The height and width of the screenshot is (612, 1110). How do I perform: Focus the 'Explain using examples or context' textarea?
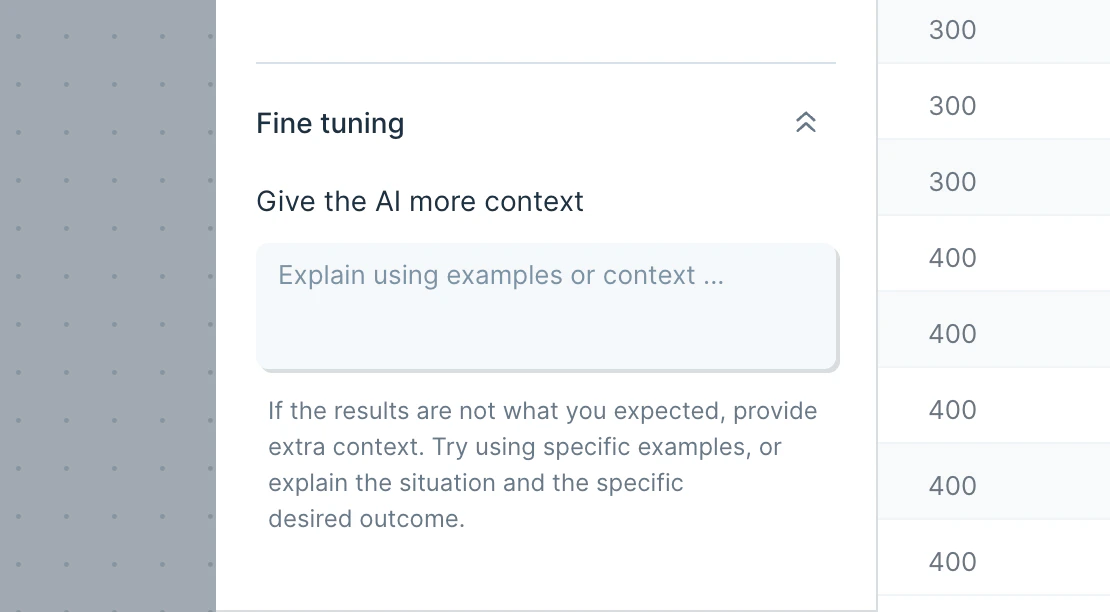pyautogui.click(x=547, y=306)
